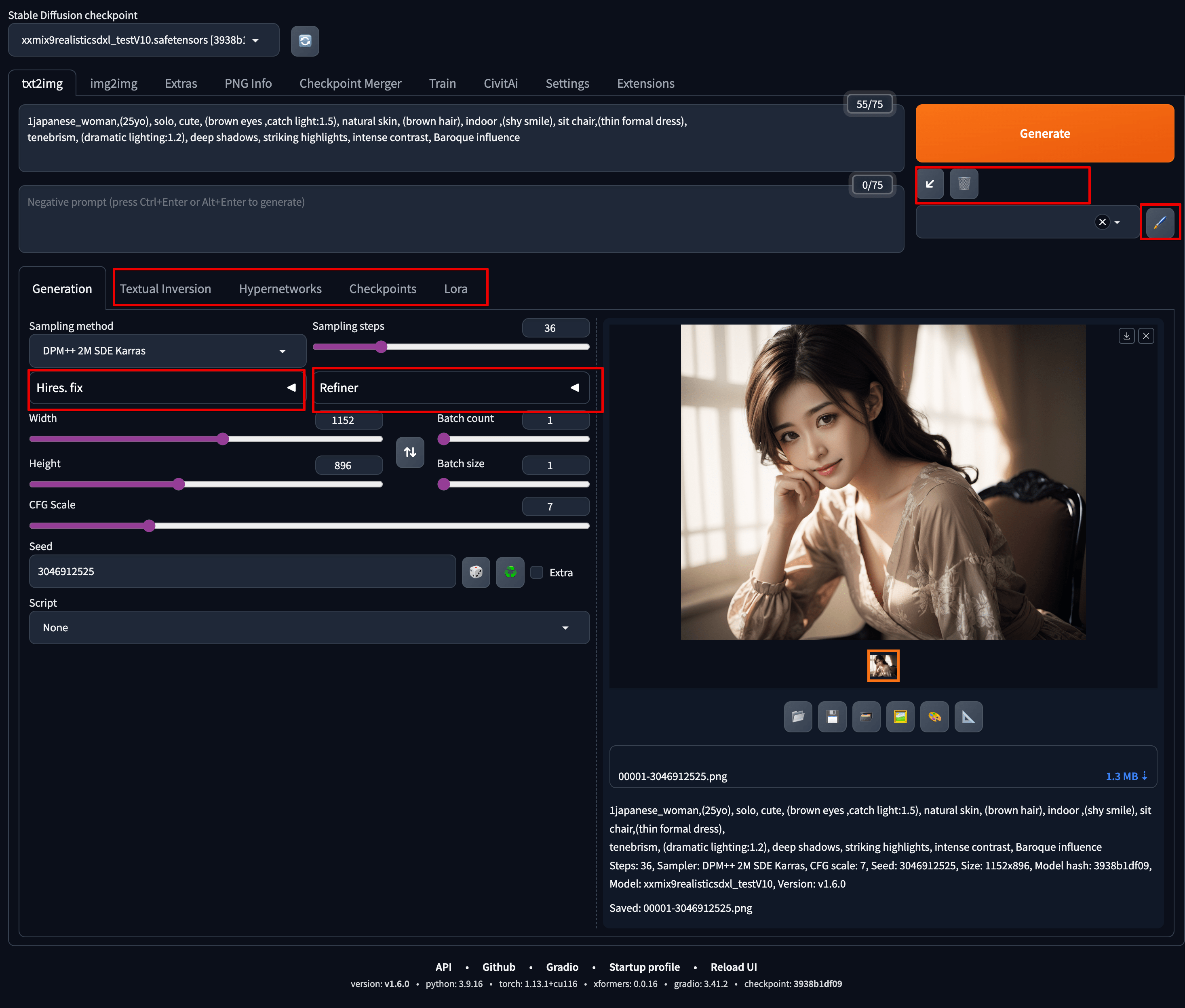Viewport: 1185px width, 1008px height.
Task: Click the read generation parameters arrow icon
Action: tap(930, 184)
